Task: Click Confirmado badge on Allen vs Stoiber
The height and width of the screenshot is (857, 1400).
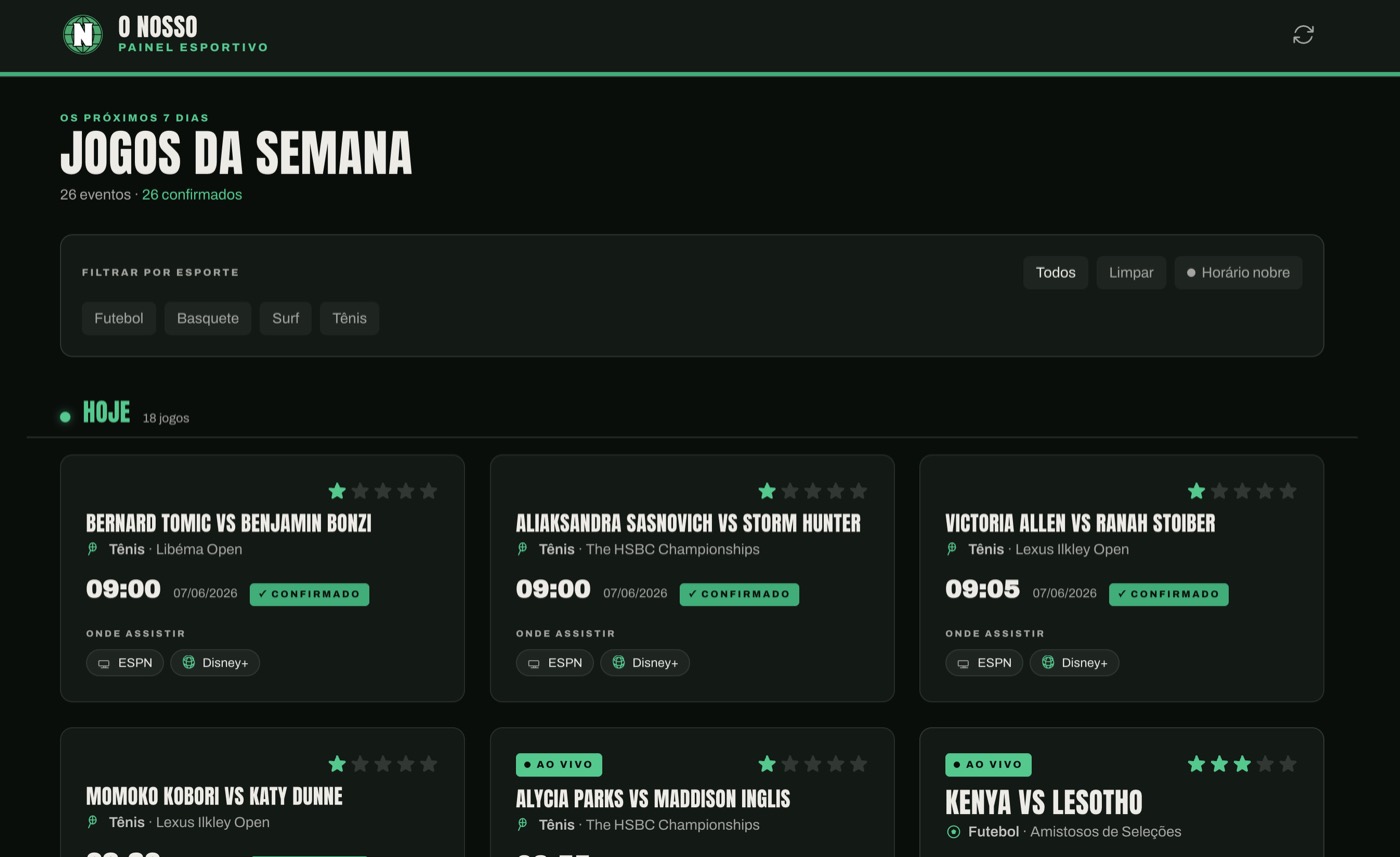Action: tap(1169, 594)
